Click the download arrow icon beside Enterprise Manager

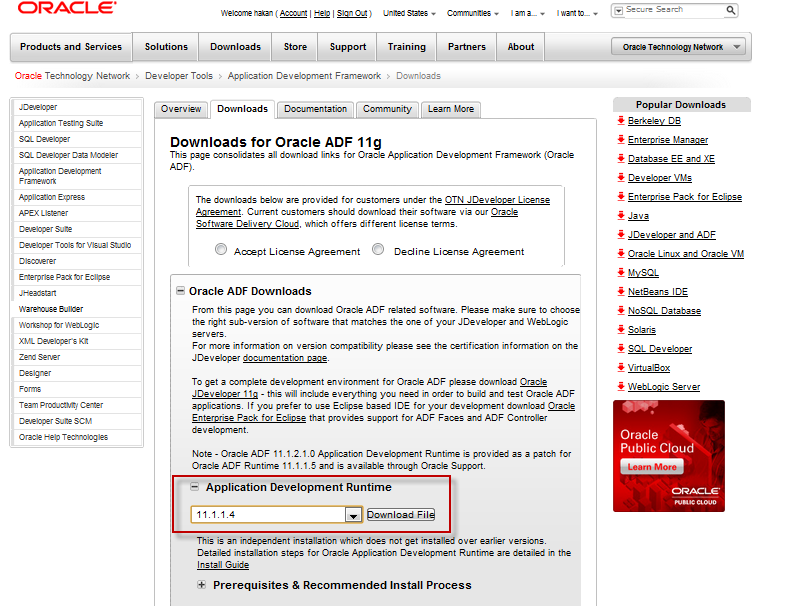621,139
